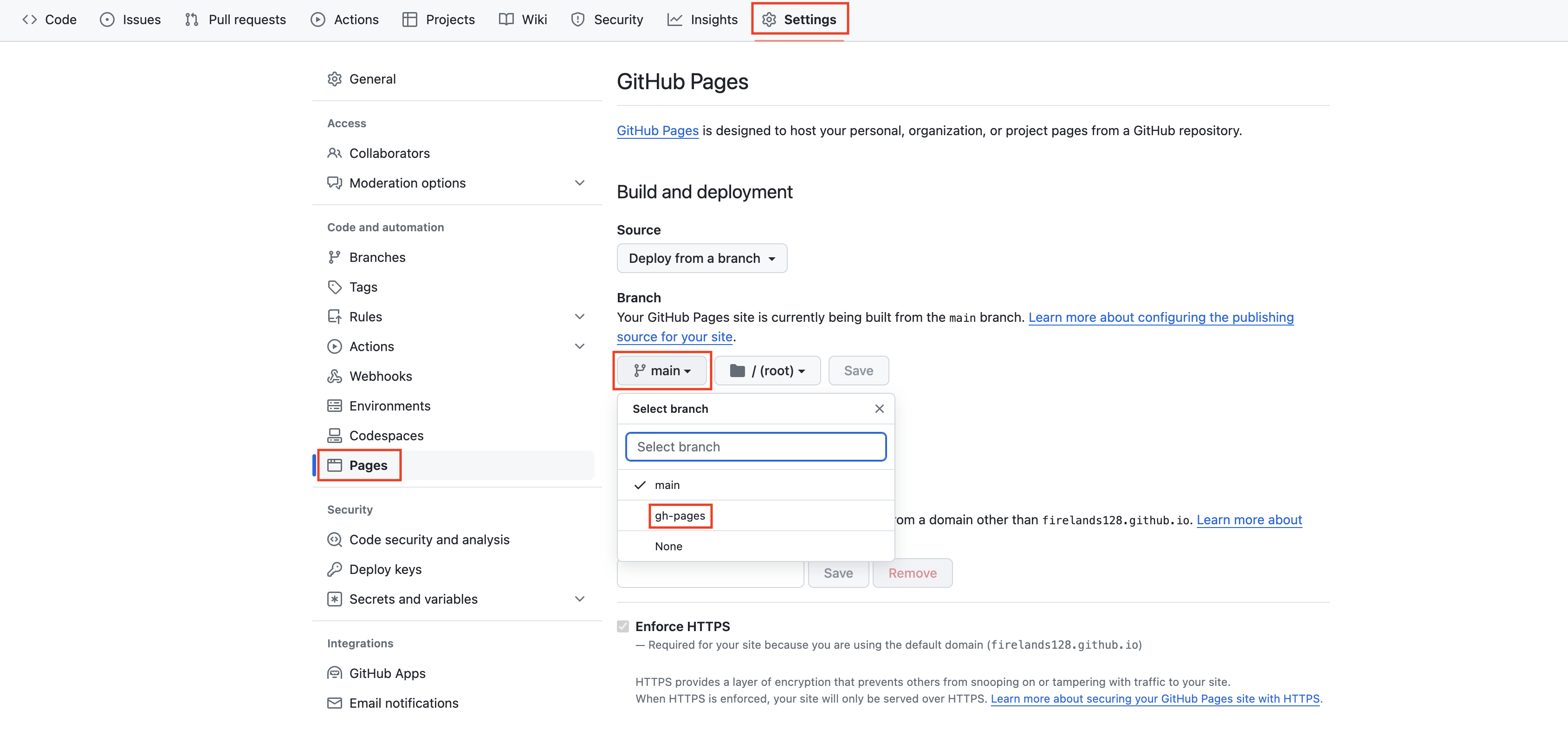Expand the Secrets and variables chevron
Screen dimensions: 1568x743
579,600
